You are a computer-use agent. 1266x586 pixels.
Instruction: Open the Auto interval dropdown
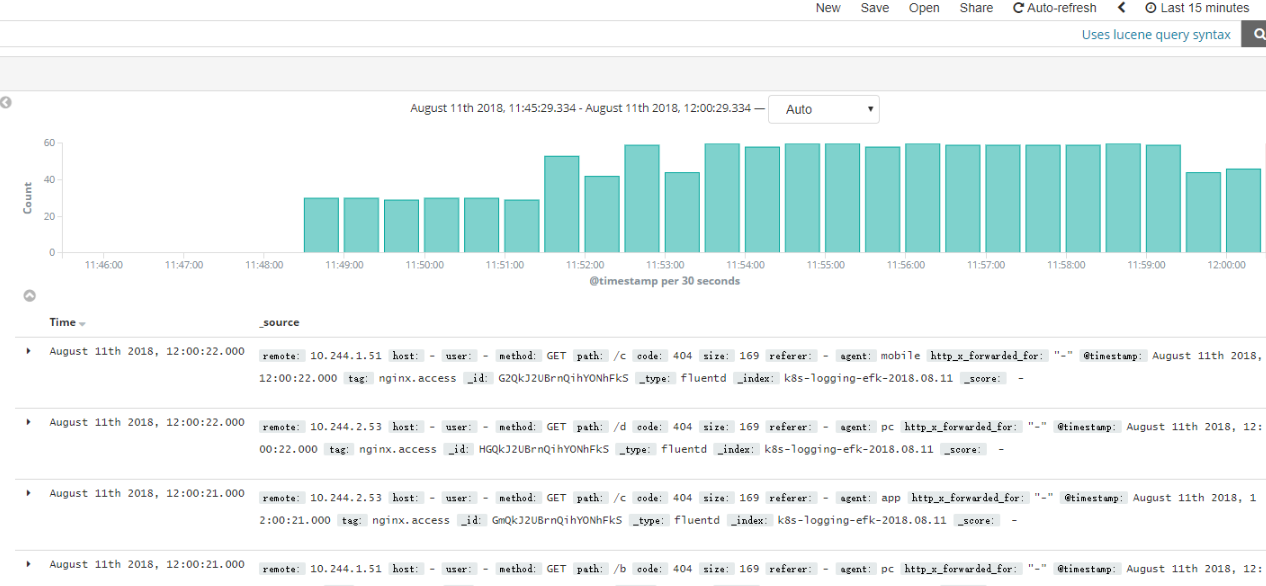click(x=824, y=109)
